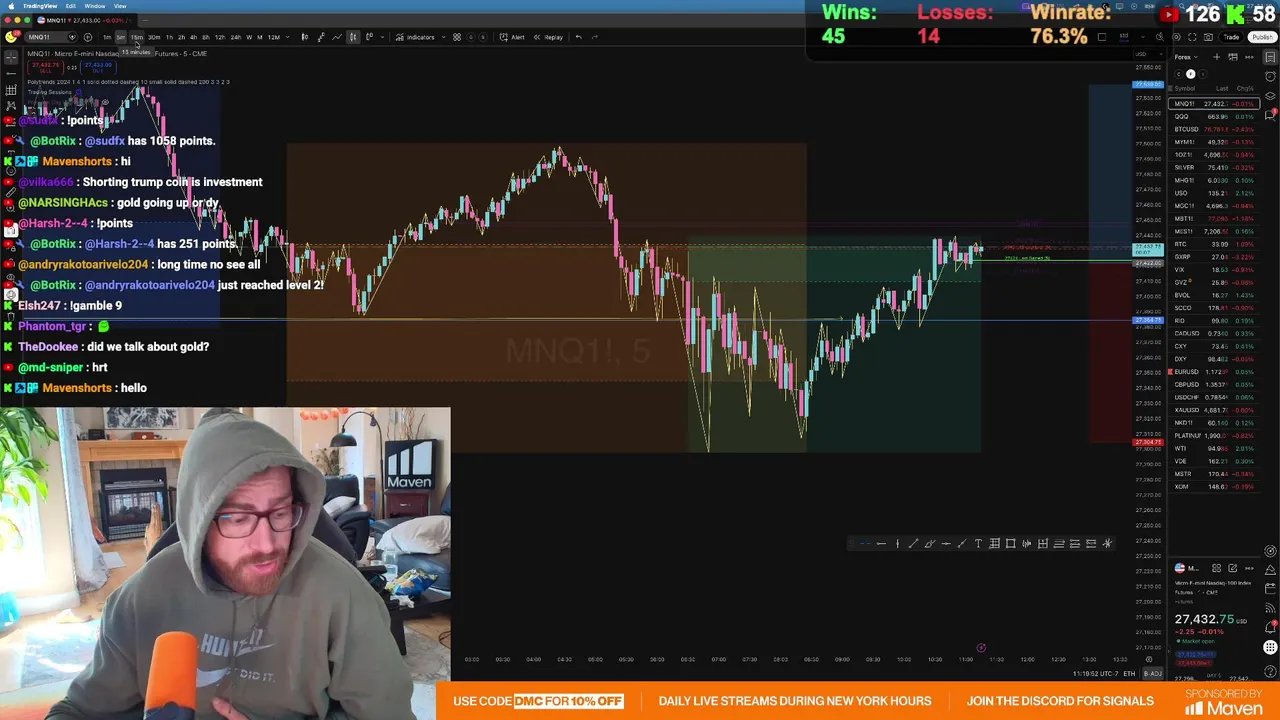Click the Redo arrow

click(595, 37)
